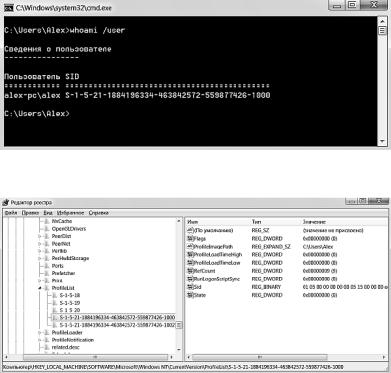Select the ProfileLoader key label
Viewport: 391px width, 373px height.
(x=67, y=333)
